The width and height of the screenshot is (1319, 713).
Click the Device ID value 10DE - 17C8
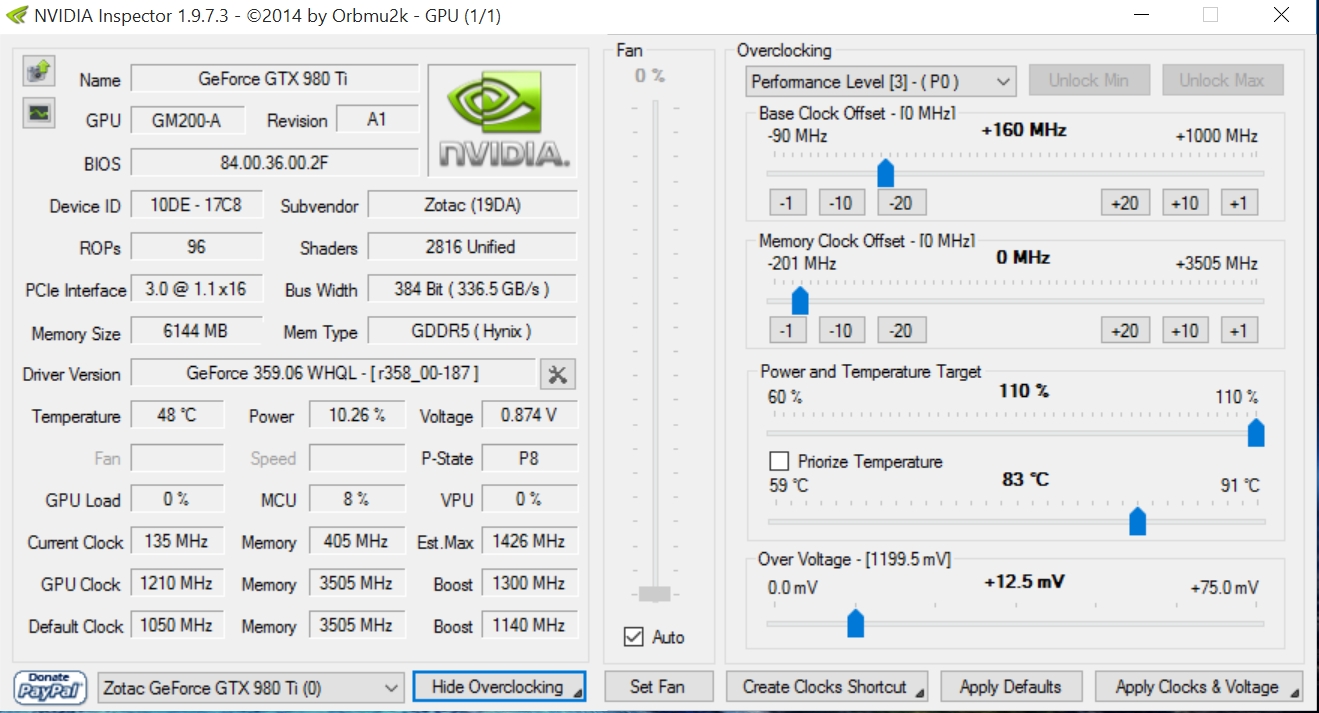coord(197,205)
